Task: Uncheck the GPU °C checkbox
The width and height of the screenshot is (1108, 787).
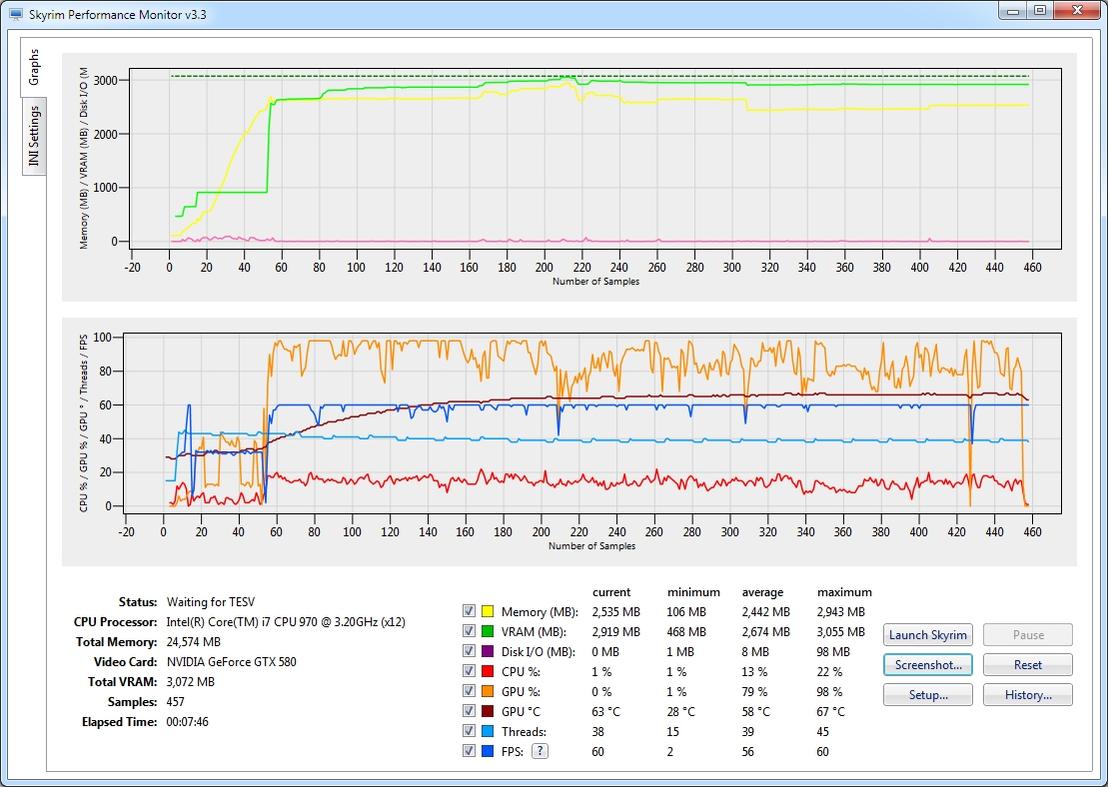Action: (x=469, y=711)
